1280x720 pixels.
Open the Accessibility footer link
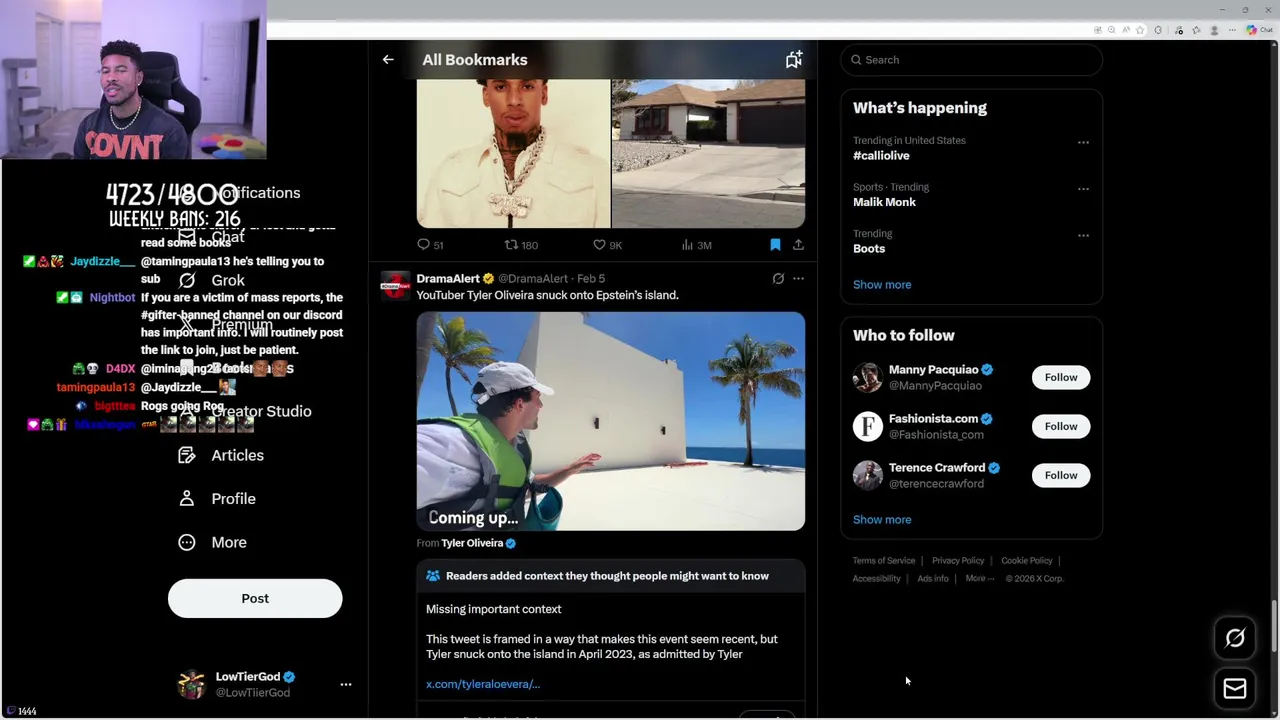tap(877, 579)
